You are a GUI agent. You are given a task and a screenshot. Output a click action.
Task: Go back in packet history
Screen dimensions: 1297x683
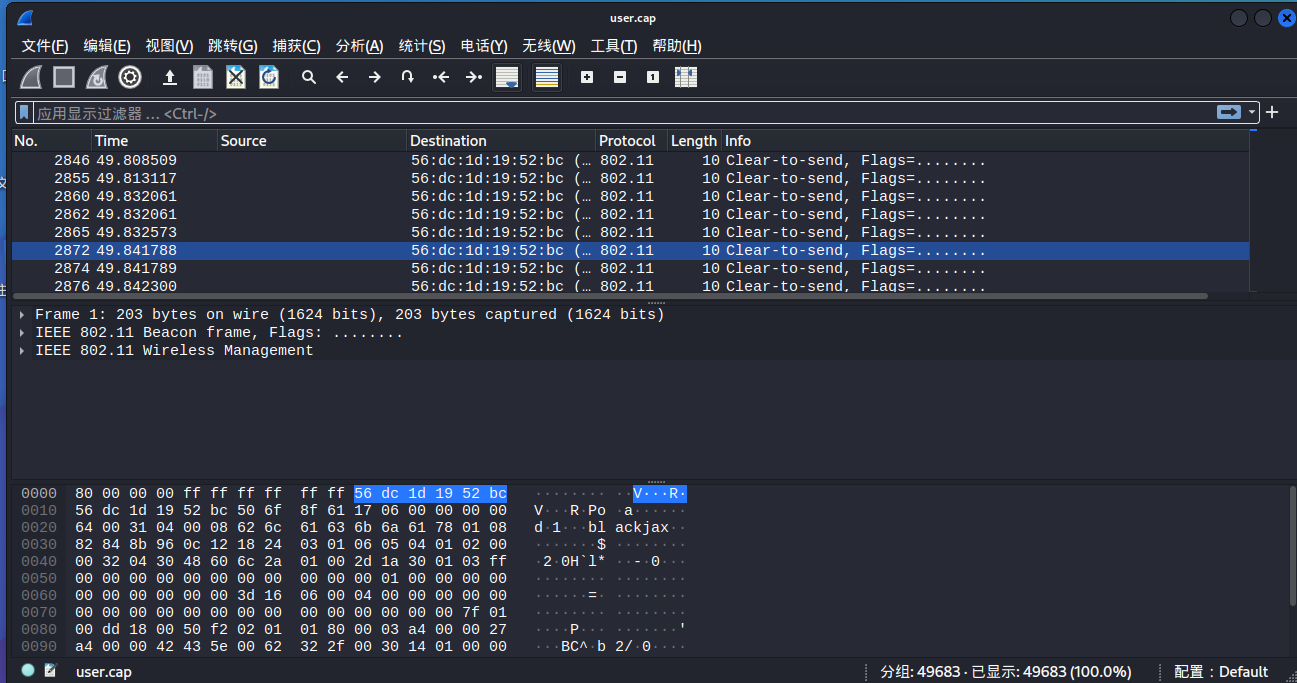(342, 77)
